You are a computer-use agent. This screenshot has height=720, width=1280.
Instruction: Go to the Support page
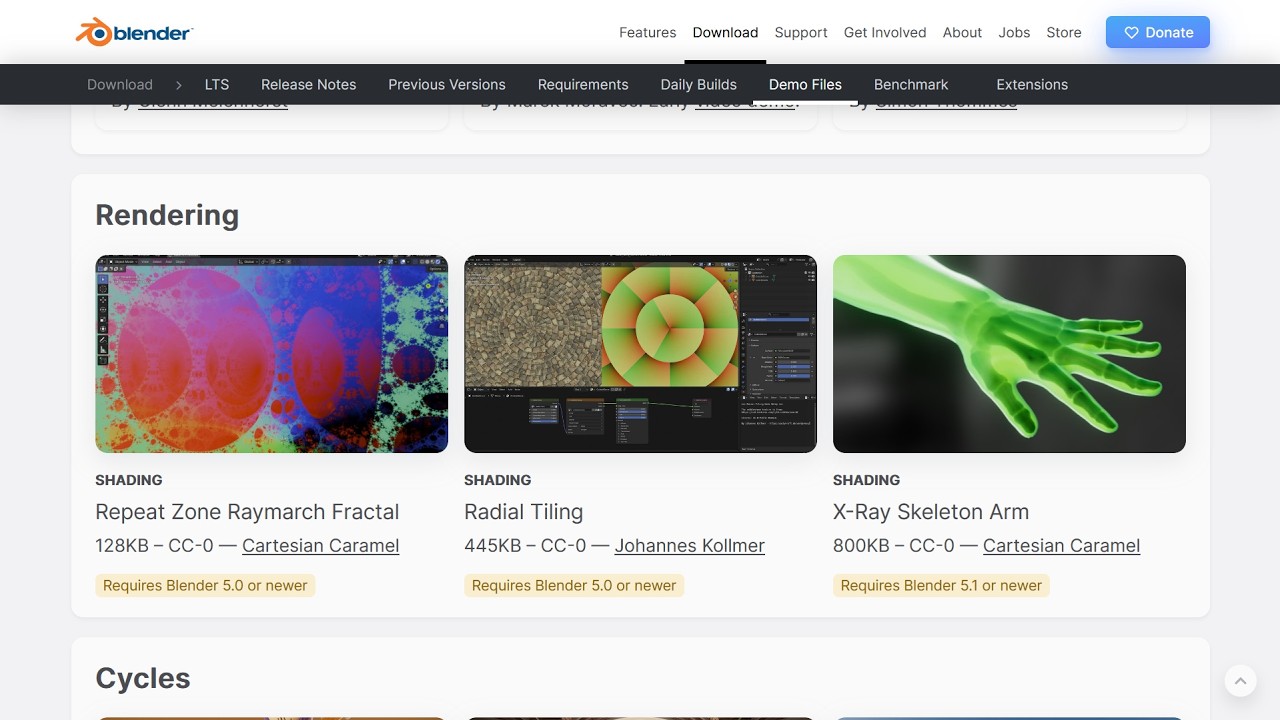[x=801, y=32]
